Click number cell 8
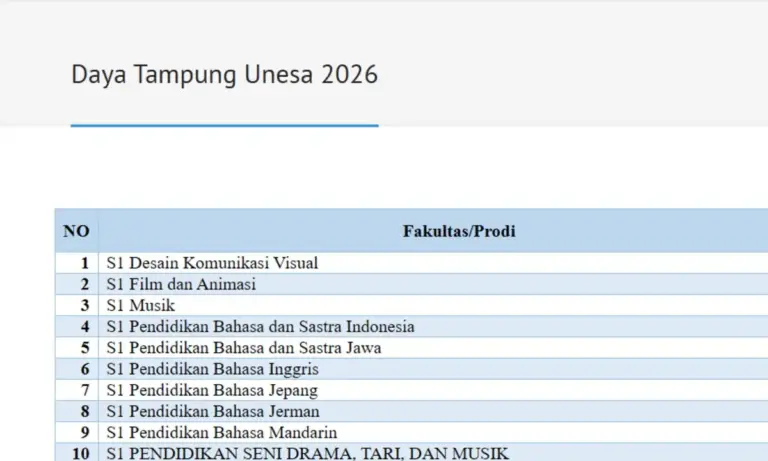This screenshot has height=461, width=768. (x=77, y=411)
